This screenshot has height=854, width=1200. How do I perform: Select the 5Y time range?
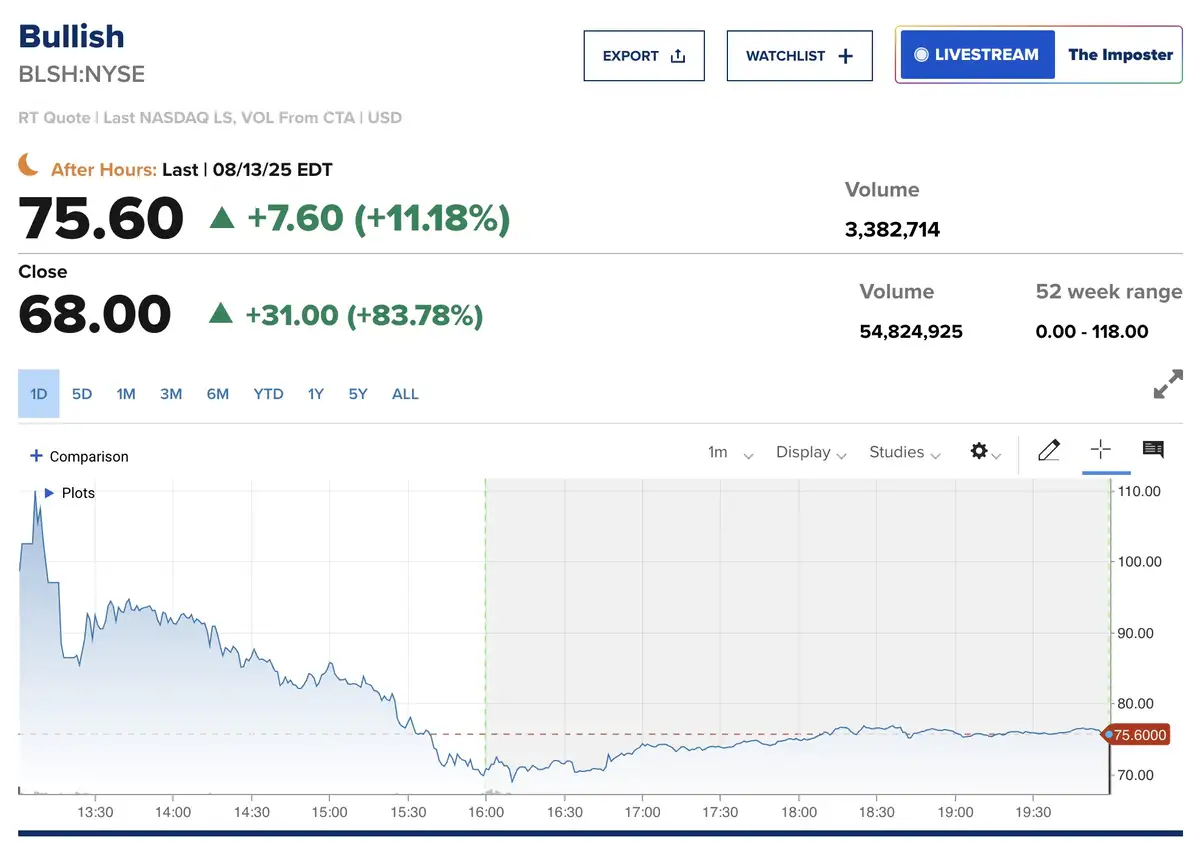pyautogui.click(x=358, y=394)
